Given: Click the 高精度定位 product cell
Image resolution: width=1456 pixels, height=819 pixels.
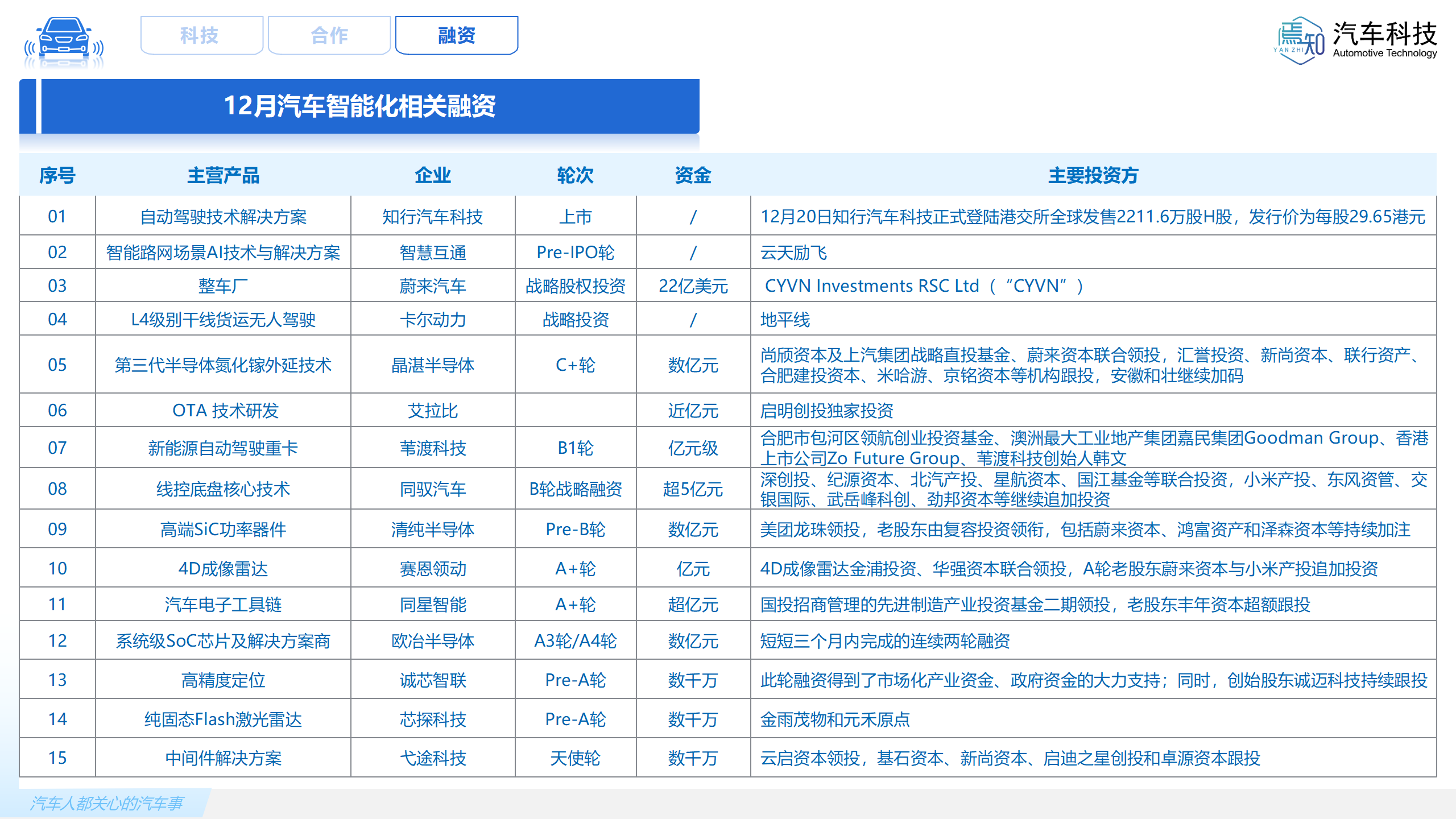Looking at the screenshot, I should 224,680.
